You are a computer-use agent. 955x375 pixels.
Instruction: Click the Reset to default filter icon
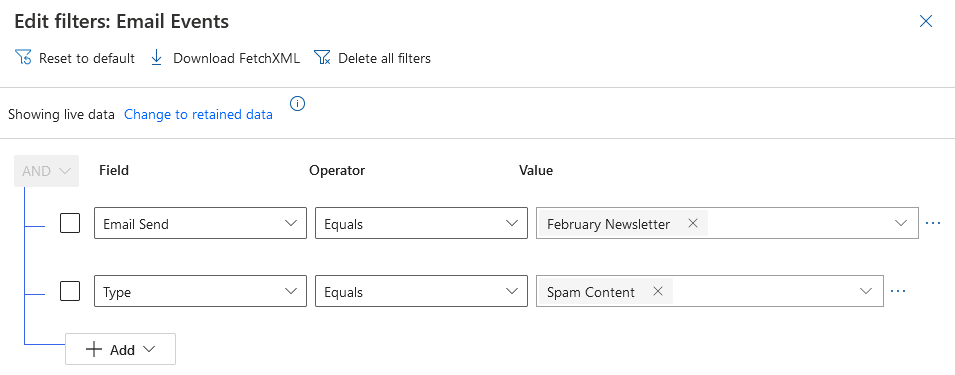pos(23,58)
